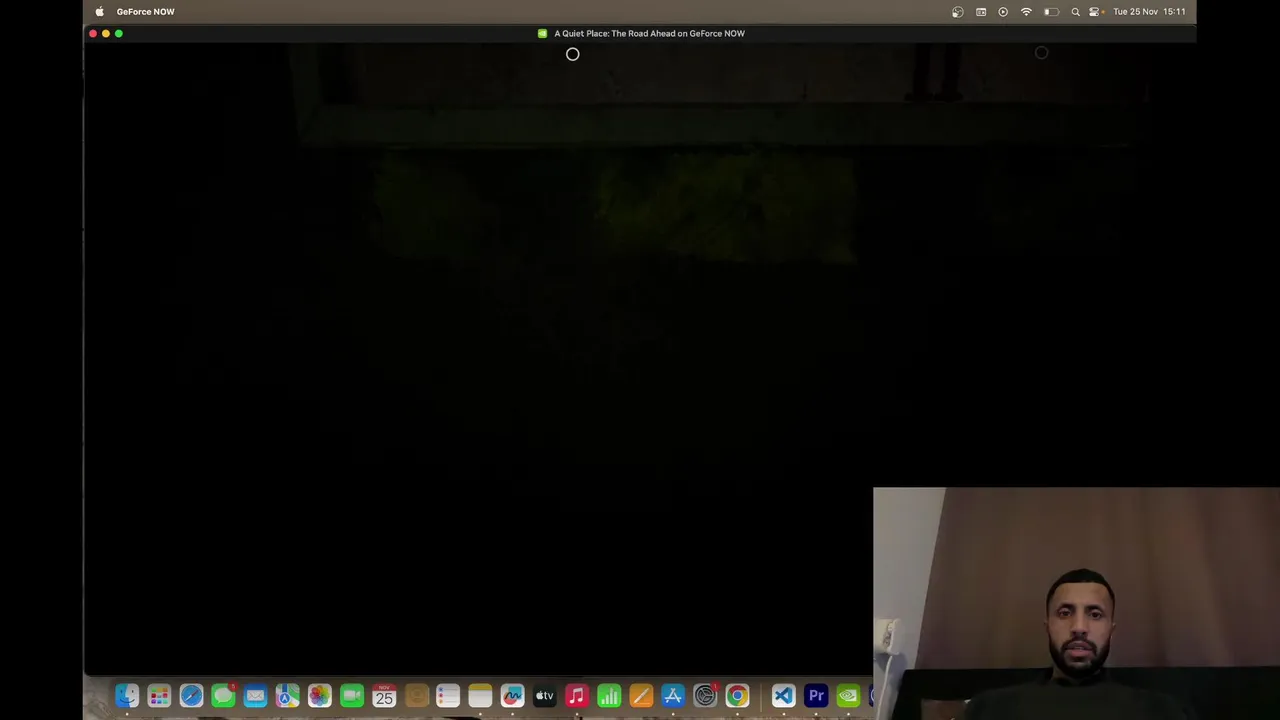Click the date and time display
Viewport: 1280px width, 720px height.
(x=1149, y=12)
